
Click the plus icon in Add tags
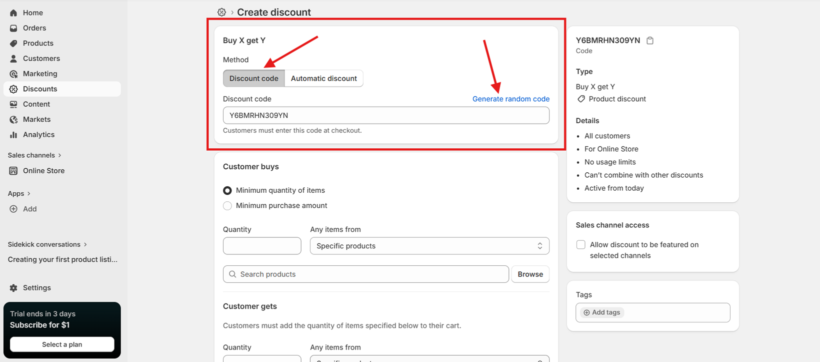[586, 312]
